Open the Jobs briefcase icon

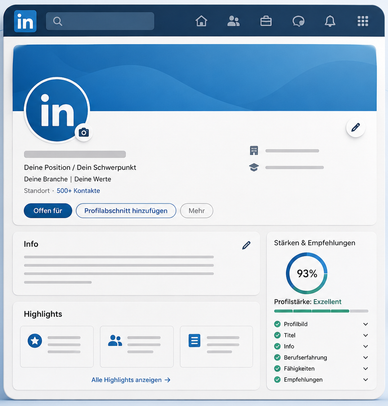(266, 21)
